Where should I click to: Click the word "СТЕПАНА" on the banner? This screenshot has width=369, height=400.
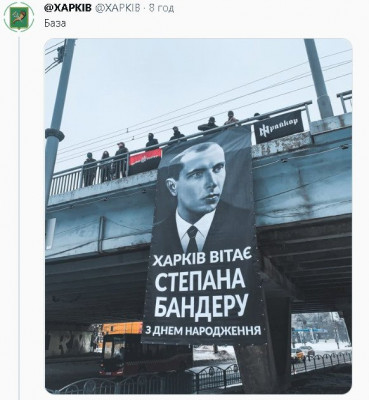pos(200,280)
